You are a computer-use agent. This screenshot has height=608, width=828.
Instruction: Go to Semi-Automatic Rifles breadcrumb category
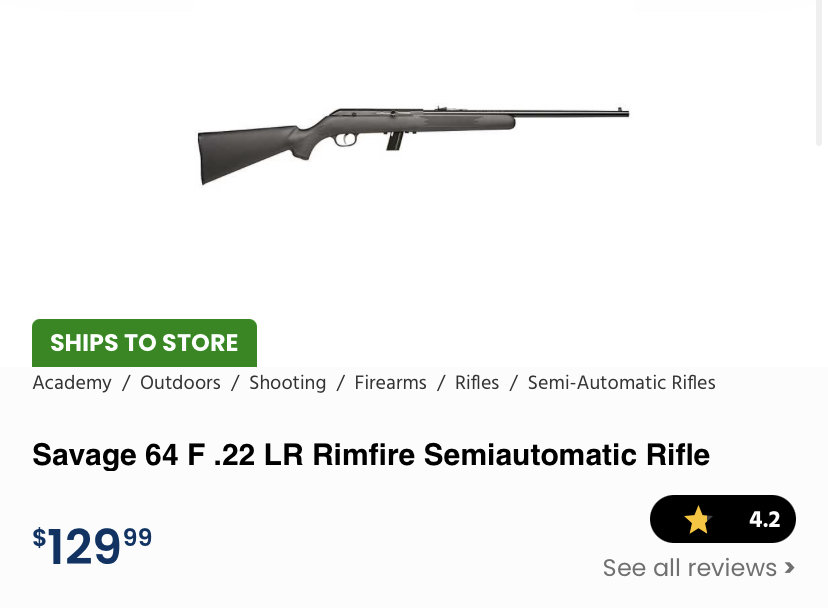[x=622, y=382]
